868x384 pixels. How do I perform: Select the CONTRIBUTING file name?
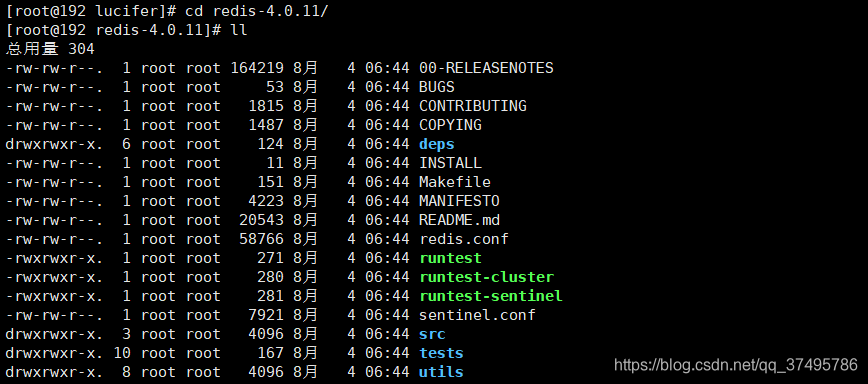(x=473, y=106)
